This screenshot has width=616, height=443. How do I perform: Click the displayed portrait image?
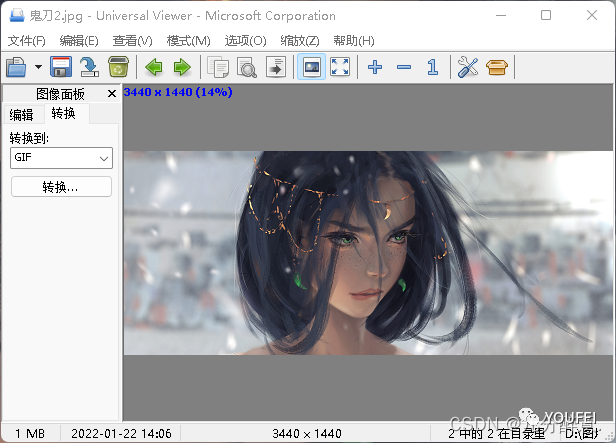coord(368,253)
